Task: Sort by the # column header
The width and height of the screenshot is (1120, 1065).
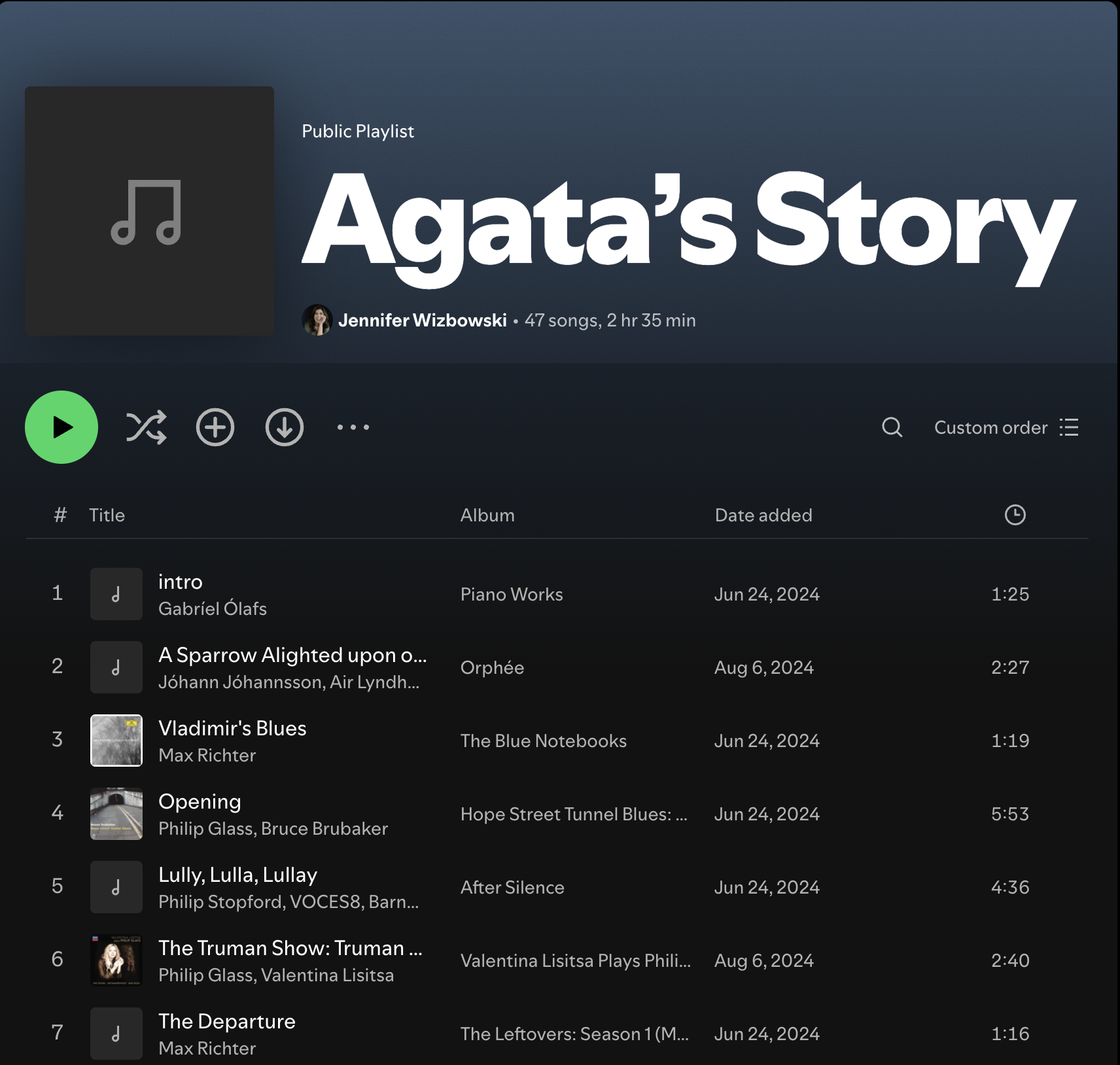Action: click(60, 515)
